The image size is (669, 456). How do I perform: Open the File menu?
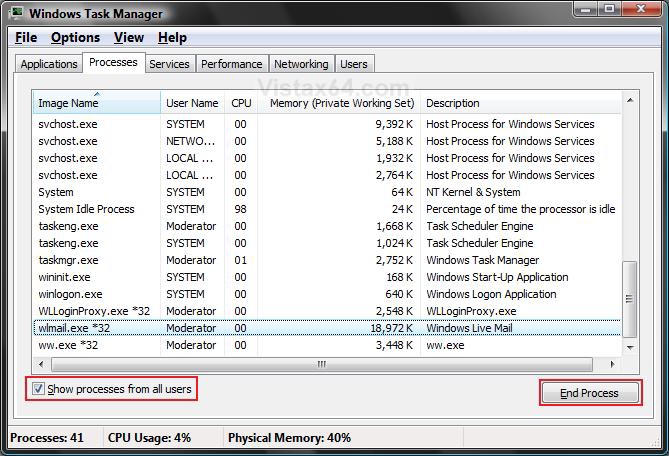click(26, 38)
